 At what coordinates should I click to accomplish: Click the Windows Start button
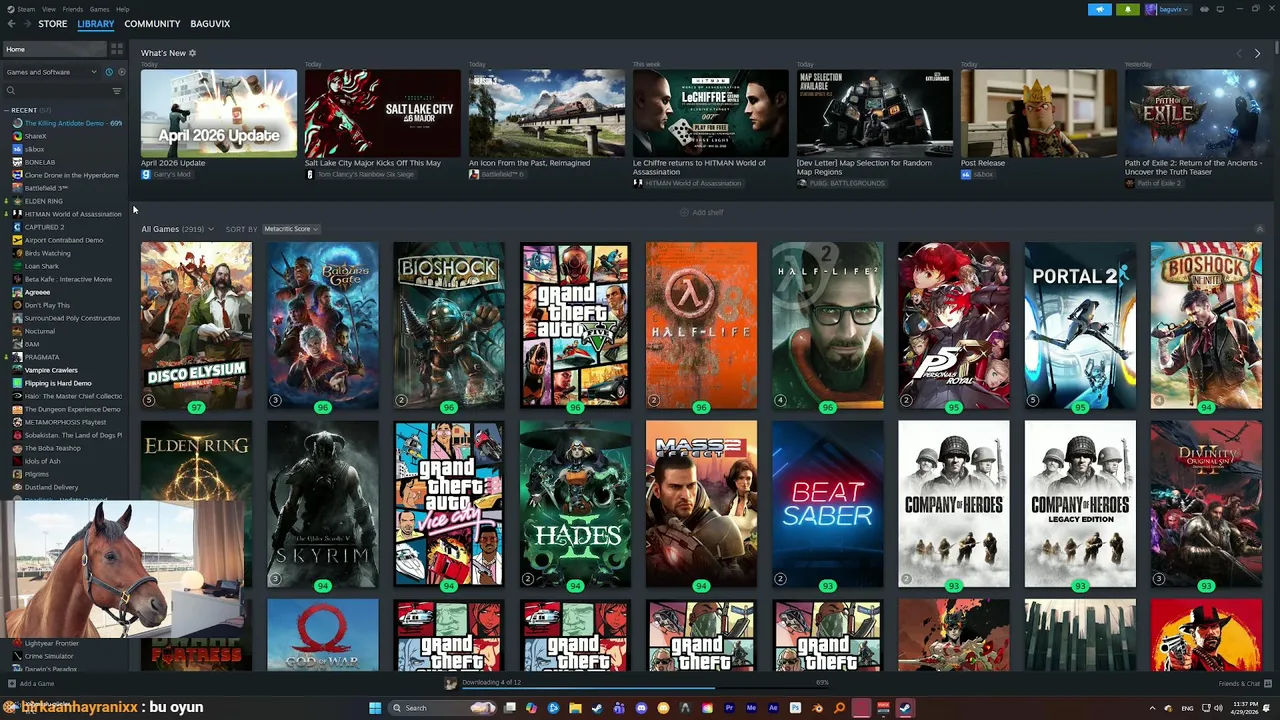[375, 708]
